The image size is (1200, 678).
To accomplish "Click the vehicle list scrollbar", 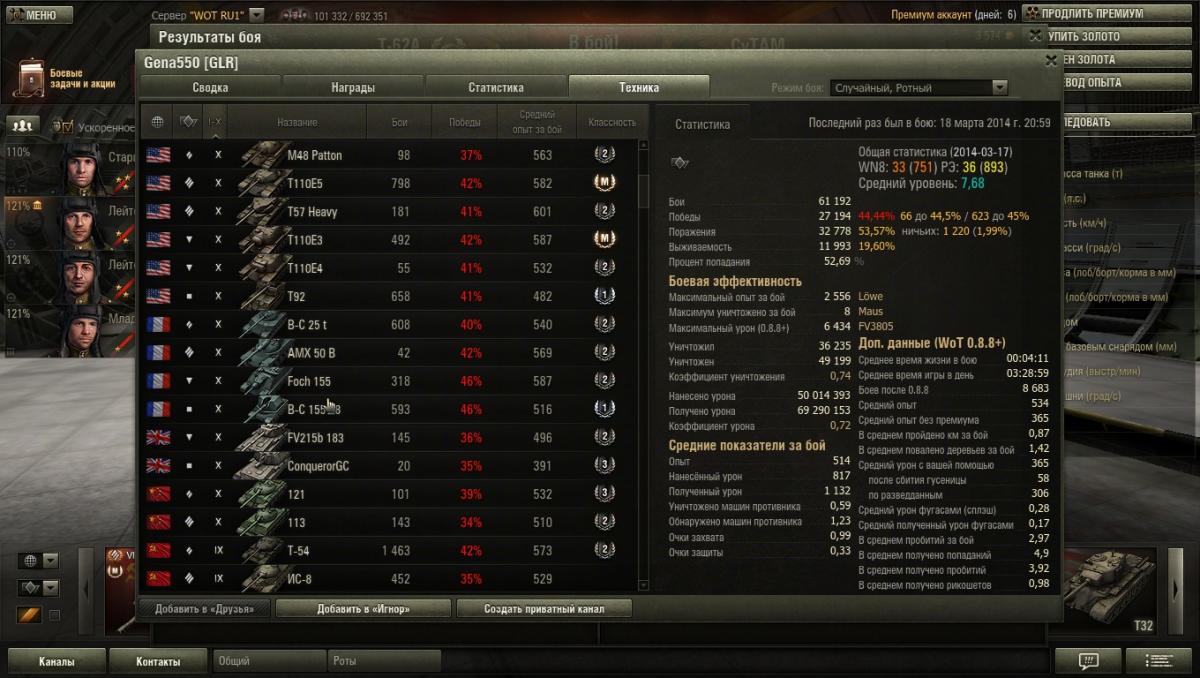I will pos(643,365).
